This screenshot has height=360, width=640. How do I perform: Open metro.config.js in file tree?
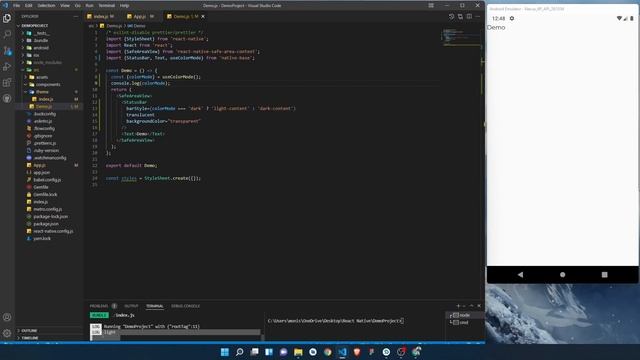[47, 209]
